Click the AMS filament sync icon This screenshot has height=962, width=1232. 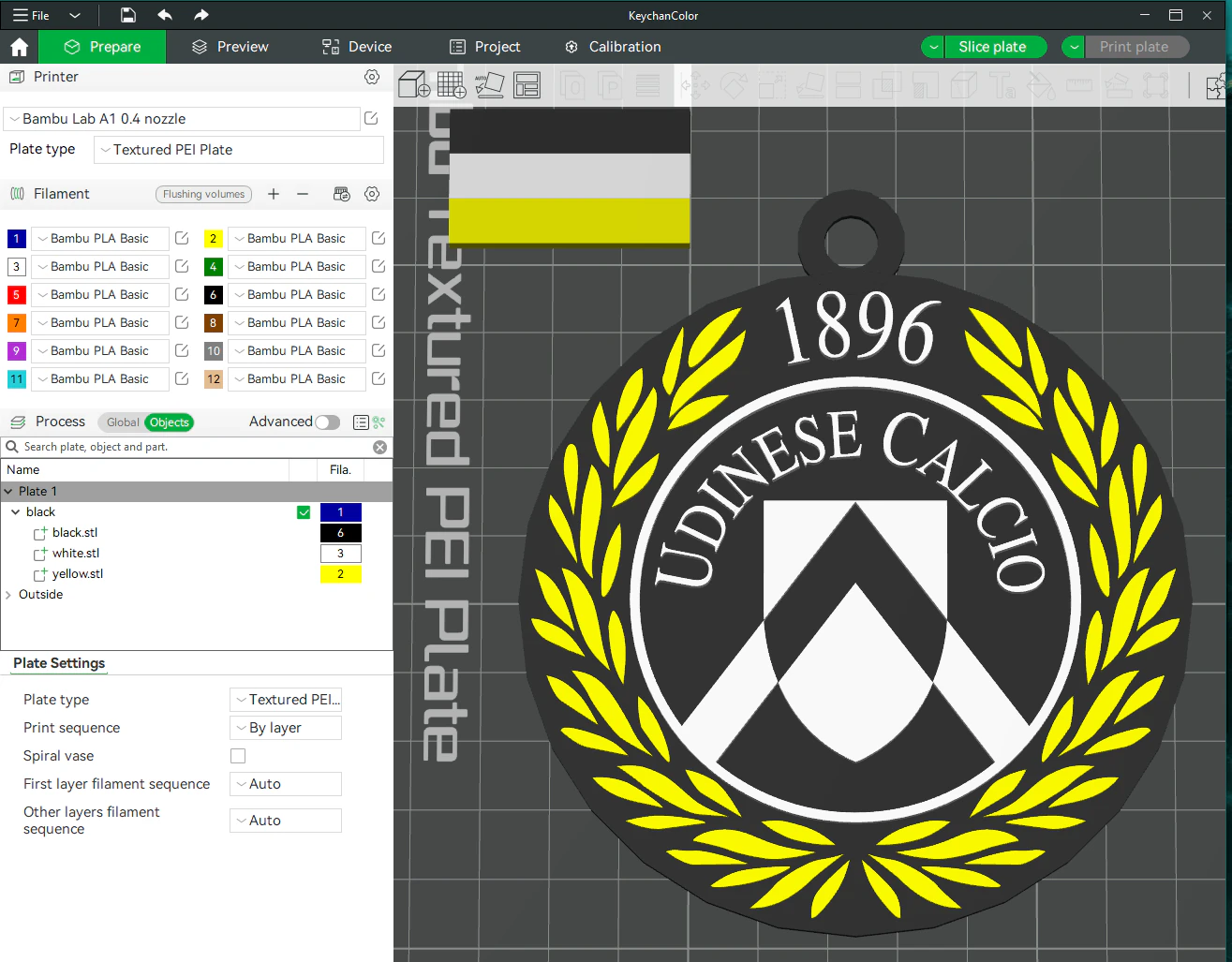[x=342, y=194]
